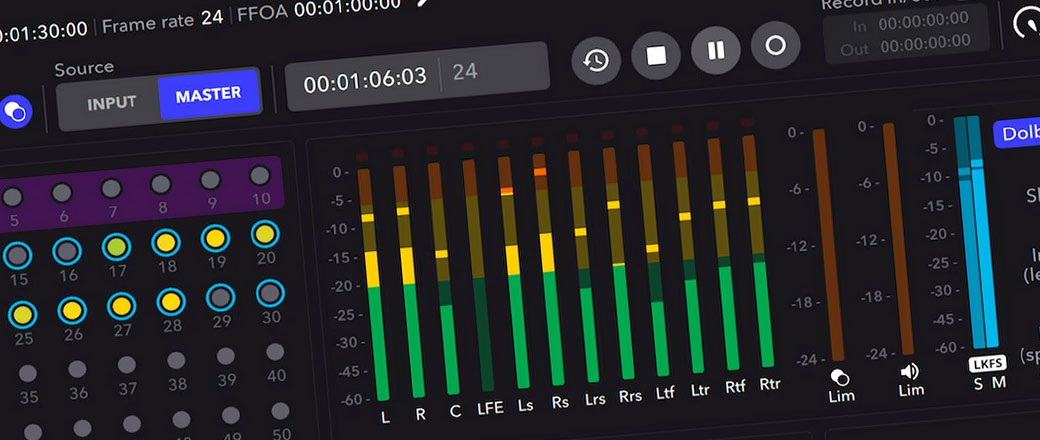Select object 25 indicator
Viewport: 1040px width, 440px height.
[x=23, y=315]
